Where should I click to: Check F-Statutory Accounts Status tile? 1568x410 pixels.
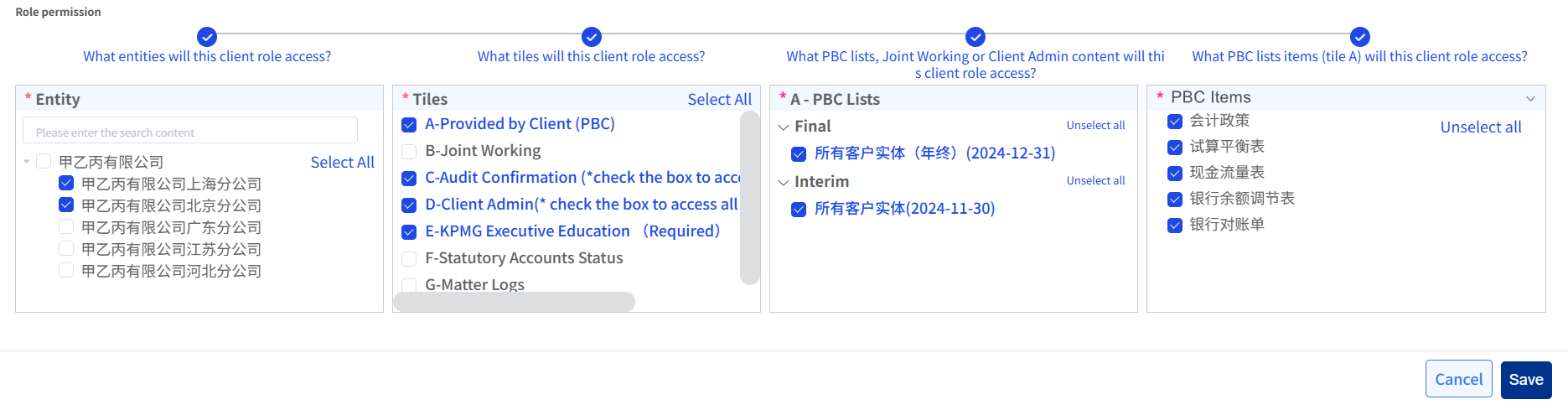coord(409,258)
